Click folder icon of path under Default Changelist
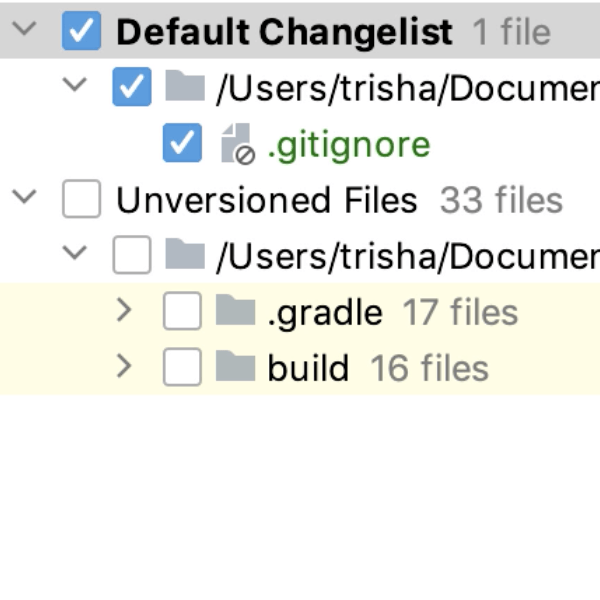 185,88
